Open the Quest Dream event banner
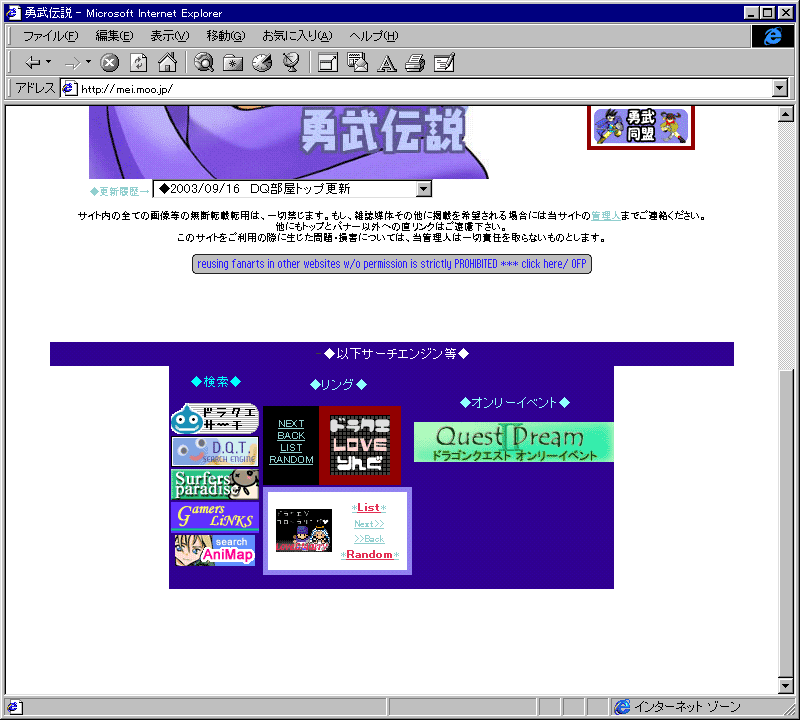Screen dimensions: 800x720 tap(514, 442)
